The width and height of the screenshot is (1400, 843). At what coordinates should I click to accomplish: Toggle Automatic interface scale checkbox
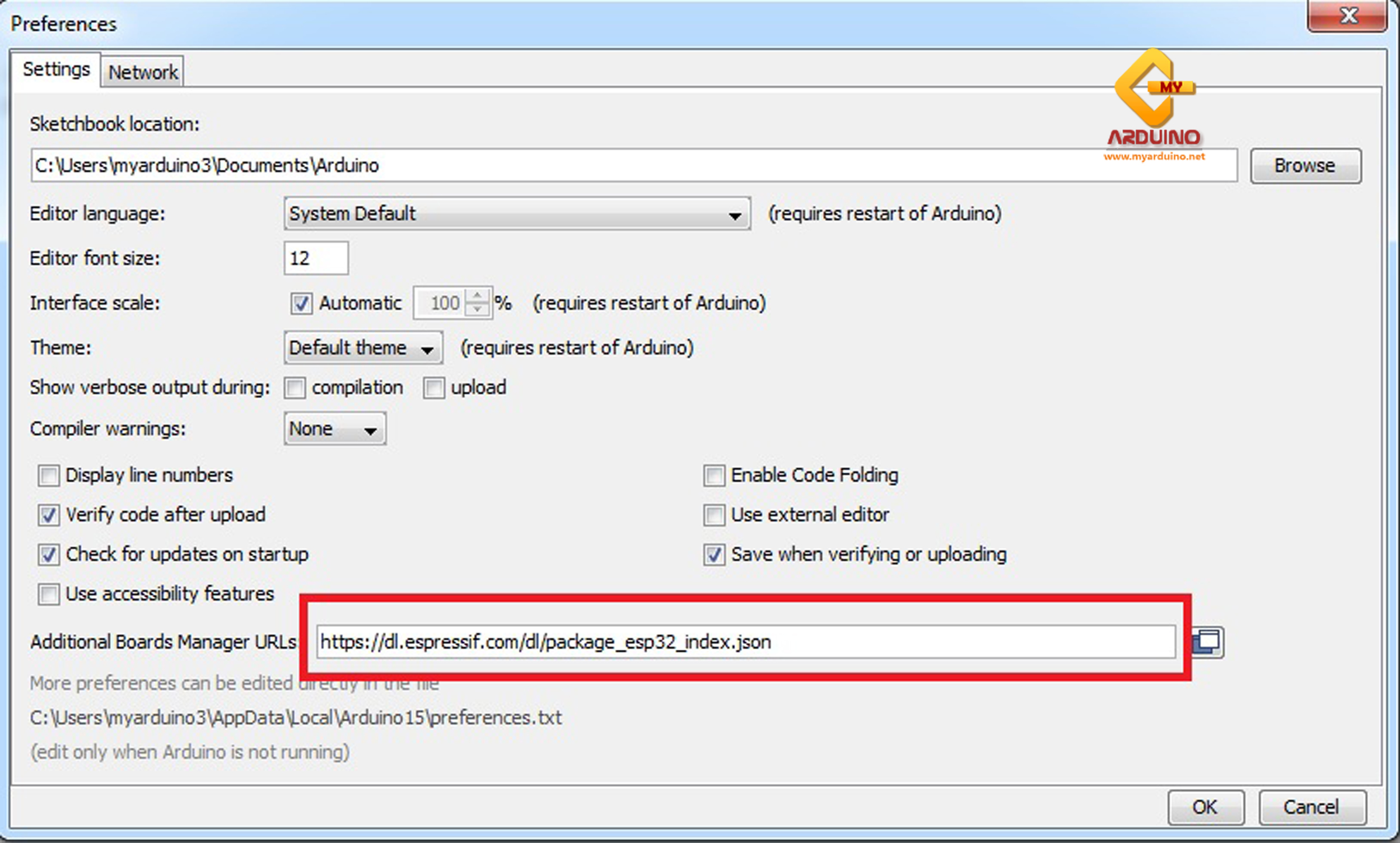click(301, 304)
